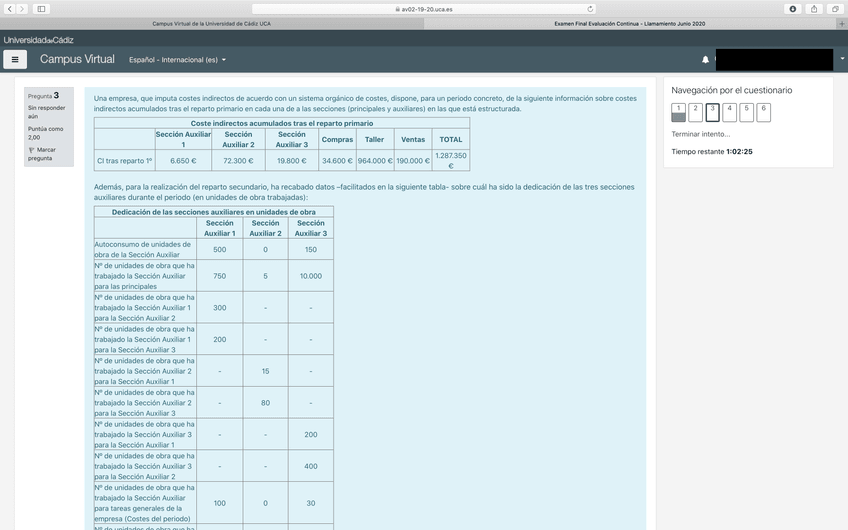The height and width of the screenshot is (530, 848).
Task: Switch to Campus Virtual de la Universidad de Cádiz tab
Action: (x=211, y=24)
